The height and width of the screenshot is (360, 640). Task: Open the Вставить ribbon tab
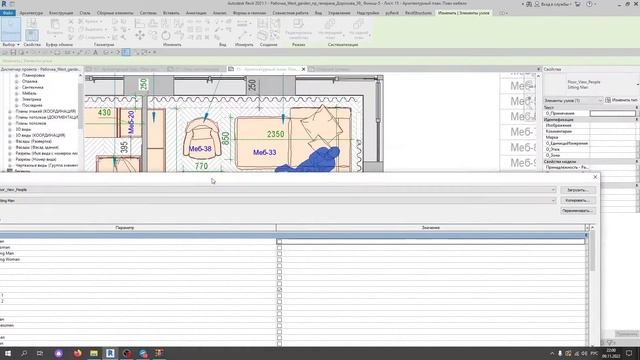pos(171,13)
